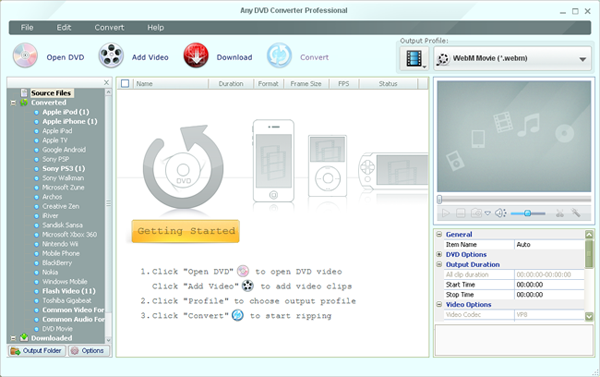Open the WebM Movie output profile dropdown
Image resolution: width=600 pixels, height=377 pixels.
pyautogui.click(x=512, y=59)
